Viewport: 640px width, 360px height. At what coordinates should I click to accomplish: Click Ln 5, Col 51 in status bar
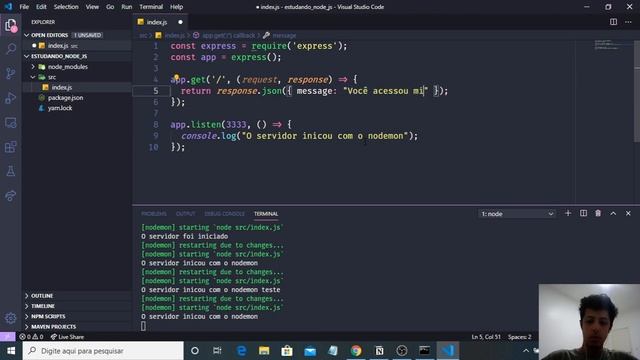click(486, 337)
